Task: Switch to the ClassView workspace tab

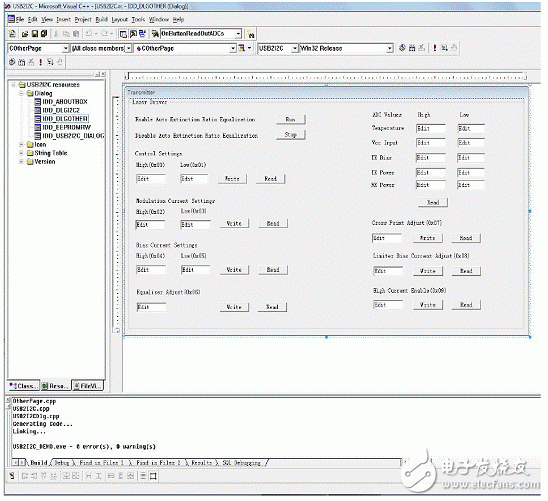Action: point(24,386)
